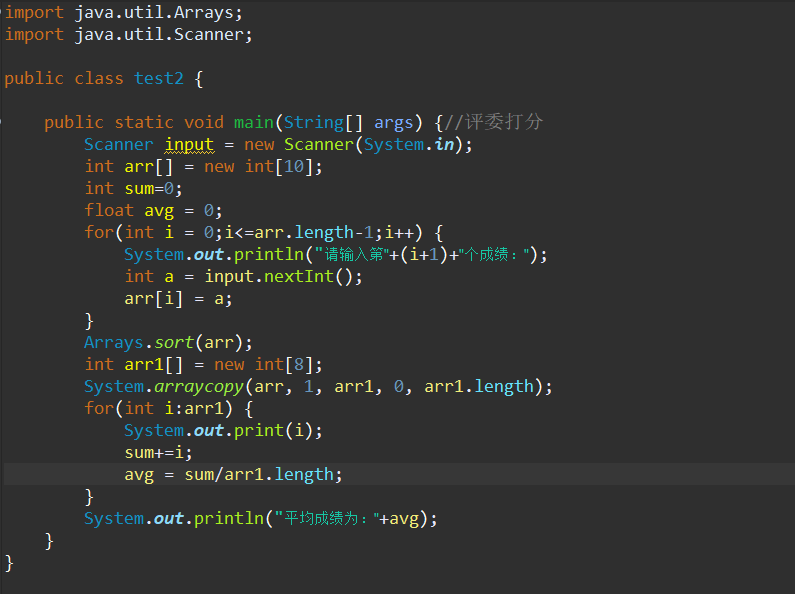Screen dimensions: 795x594
Task: Click the import java.util.Arrays line
Action: point(124,13)
